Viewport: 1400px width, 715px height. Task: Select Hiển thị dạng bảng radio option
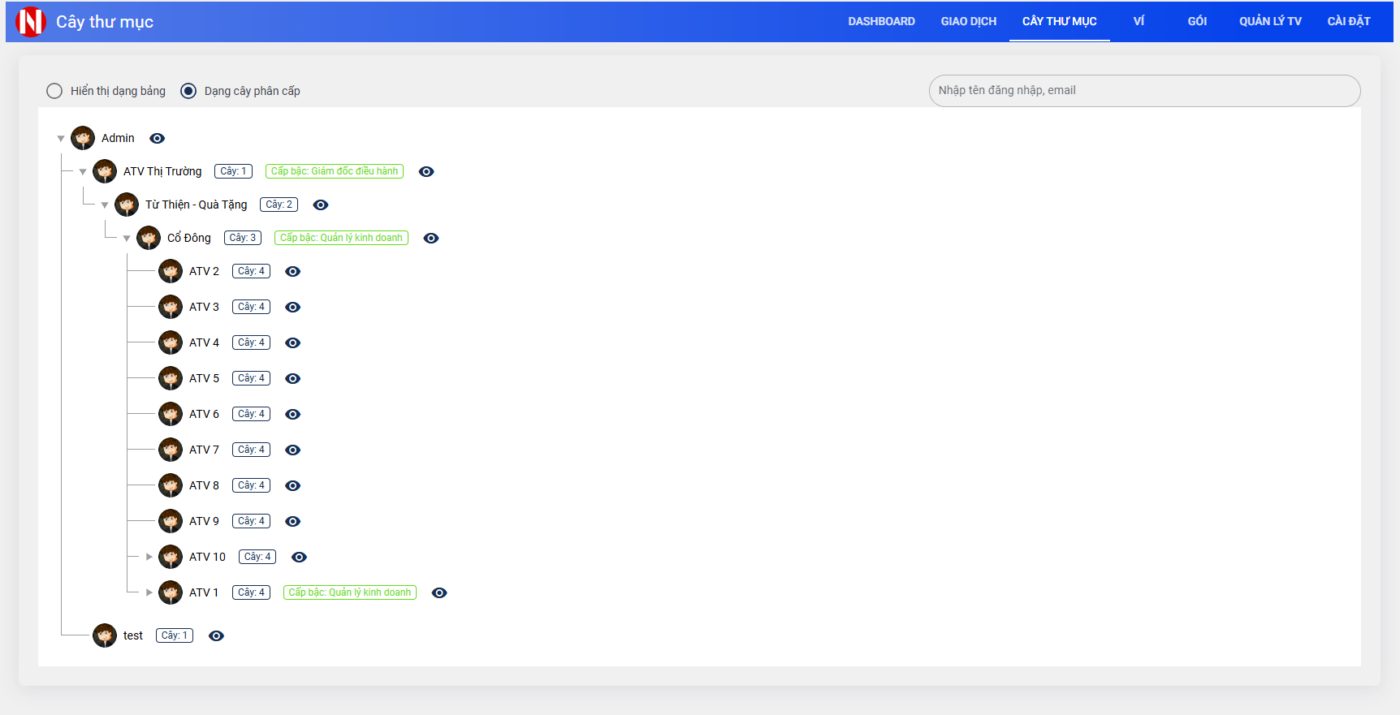54,91
